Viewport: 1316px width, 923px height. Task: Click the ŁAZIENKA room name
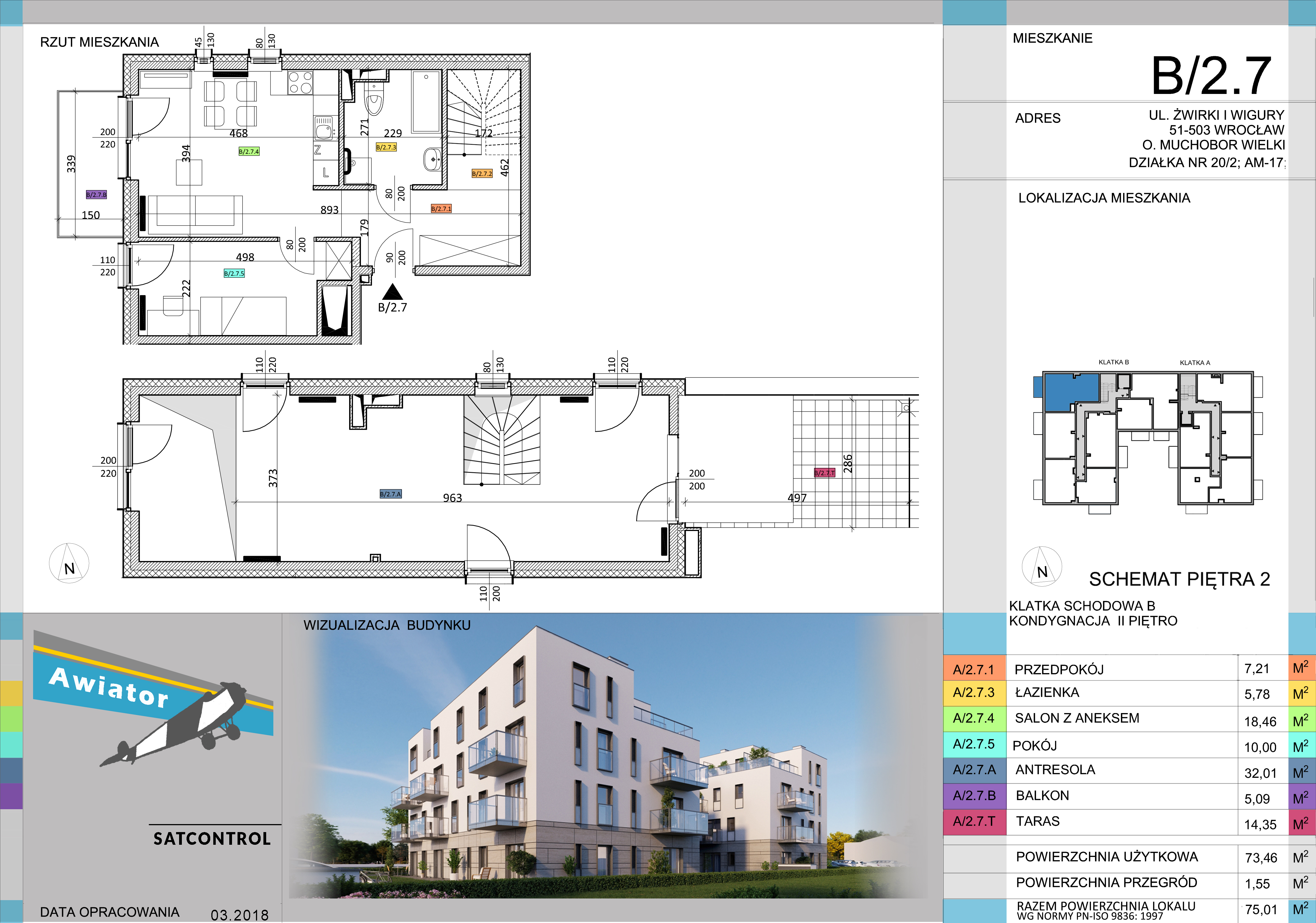point(1047,693)
